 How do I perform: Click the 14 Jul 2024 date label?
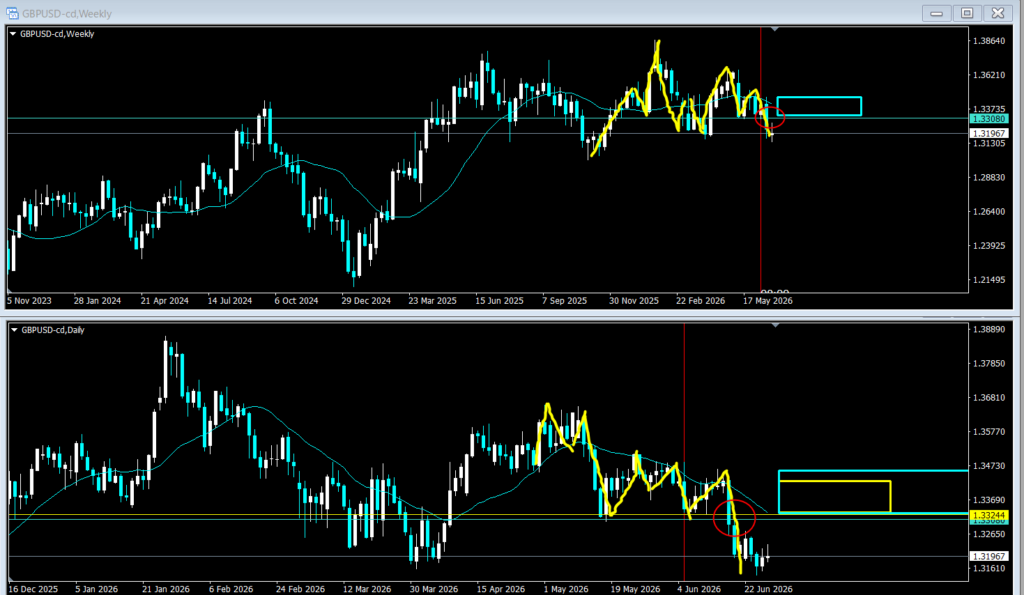pos(230,301)
